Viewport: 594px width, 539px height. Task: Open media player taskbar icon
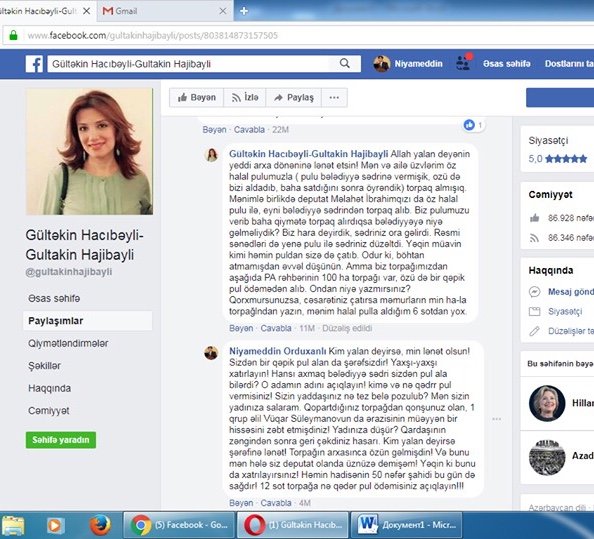[56, 525]
